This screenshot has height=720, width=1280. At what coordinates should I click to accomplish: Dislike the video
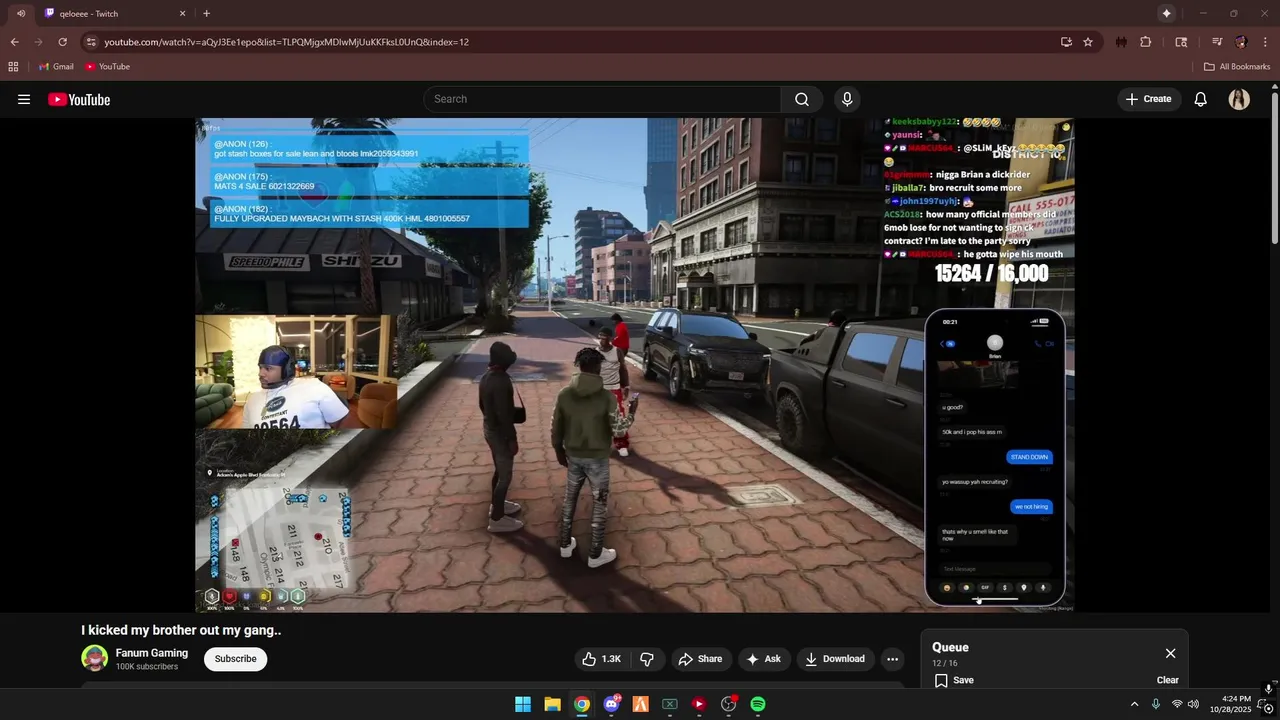click(647, 659)
